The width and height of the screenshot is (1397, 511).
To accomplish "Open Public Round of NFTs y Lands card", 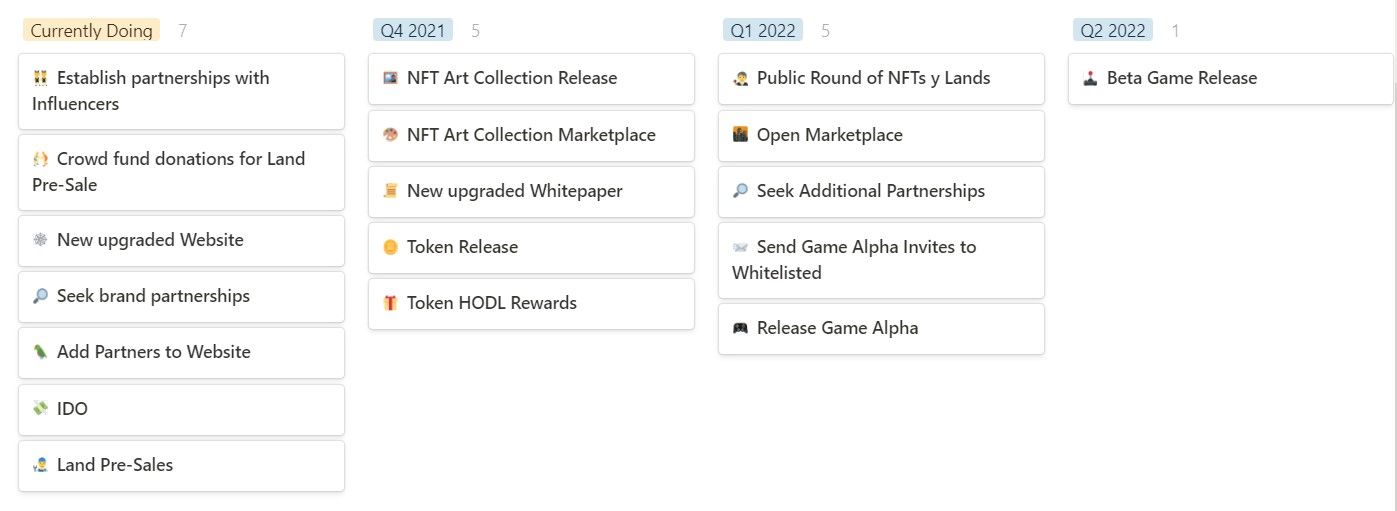I will [881, 78].
